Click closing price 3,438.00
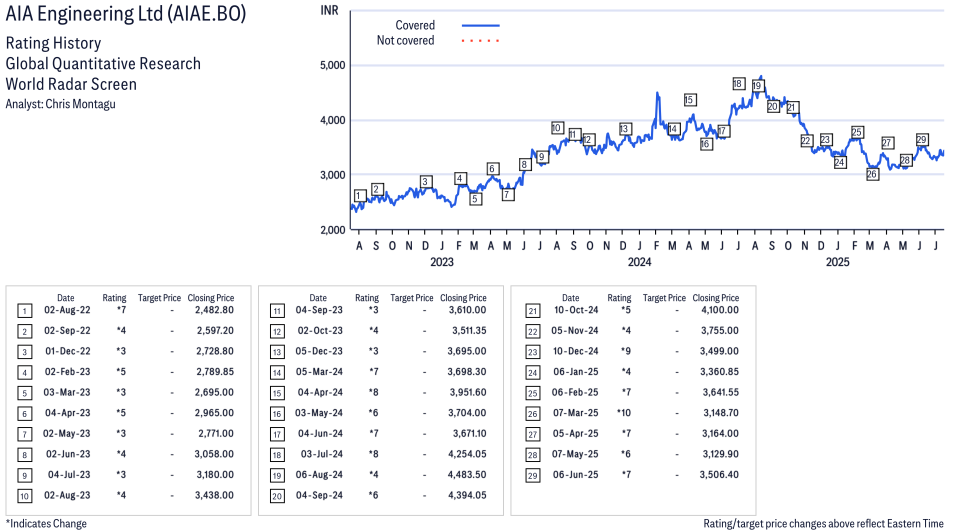The image size is (955, 530). coord(214,495)
